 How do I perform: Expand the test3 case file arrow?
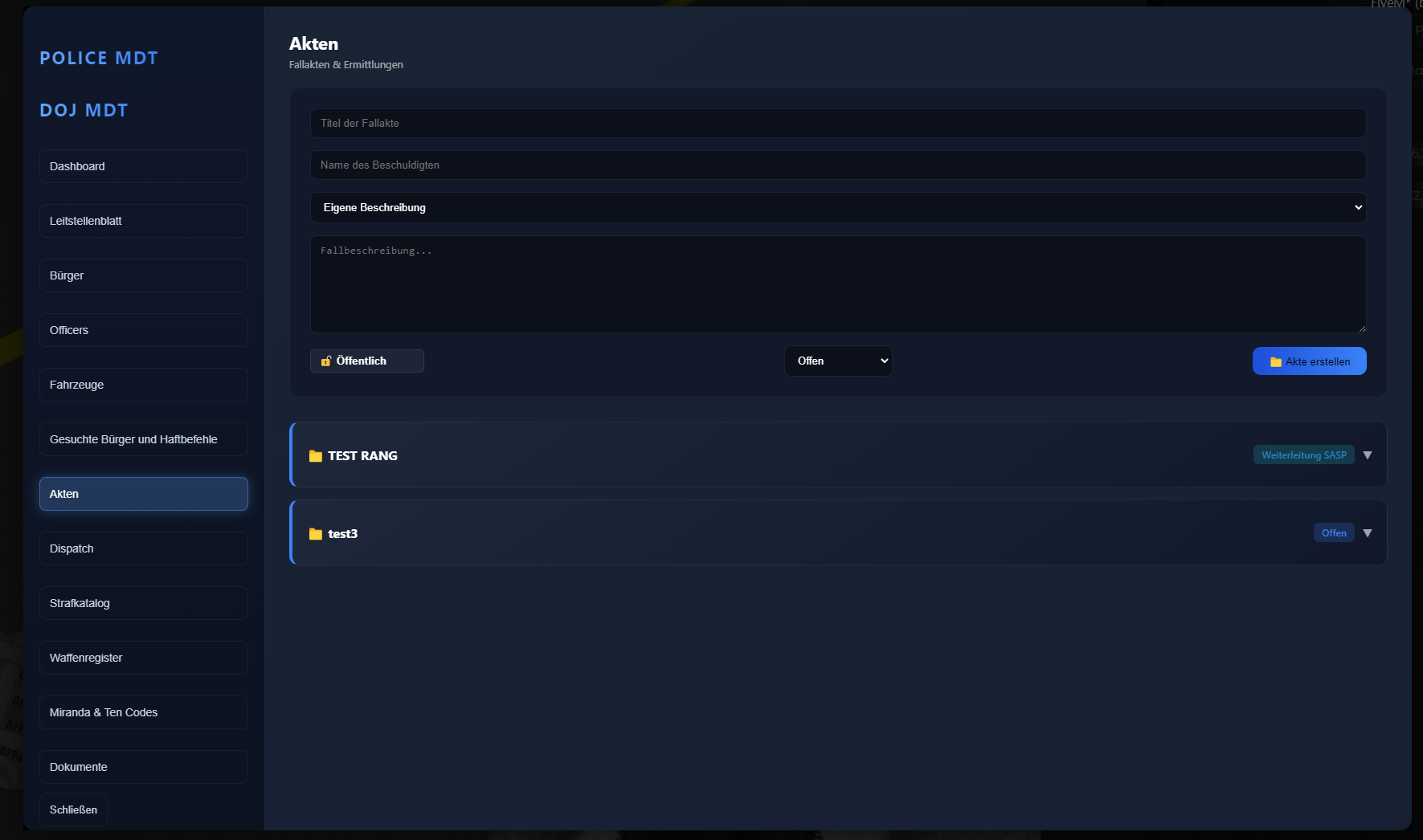pyautogui.click(x=1367, y=533)
